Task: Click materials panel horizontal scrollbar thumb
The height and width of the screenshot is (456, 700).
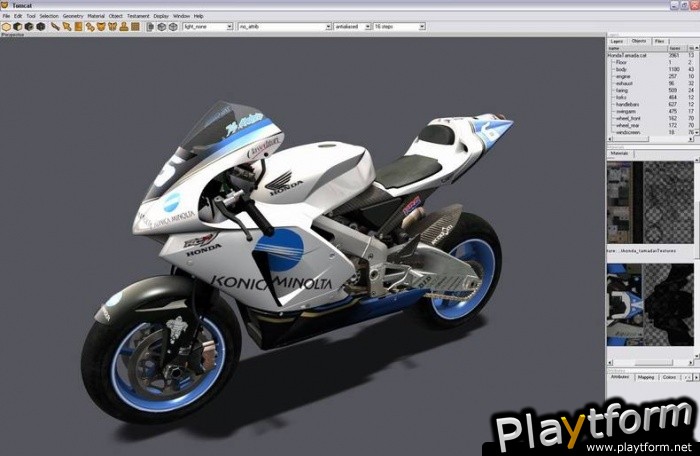Action: coord(654,363)
